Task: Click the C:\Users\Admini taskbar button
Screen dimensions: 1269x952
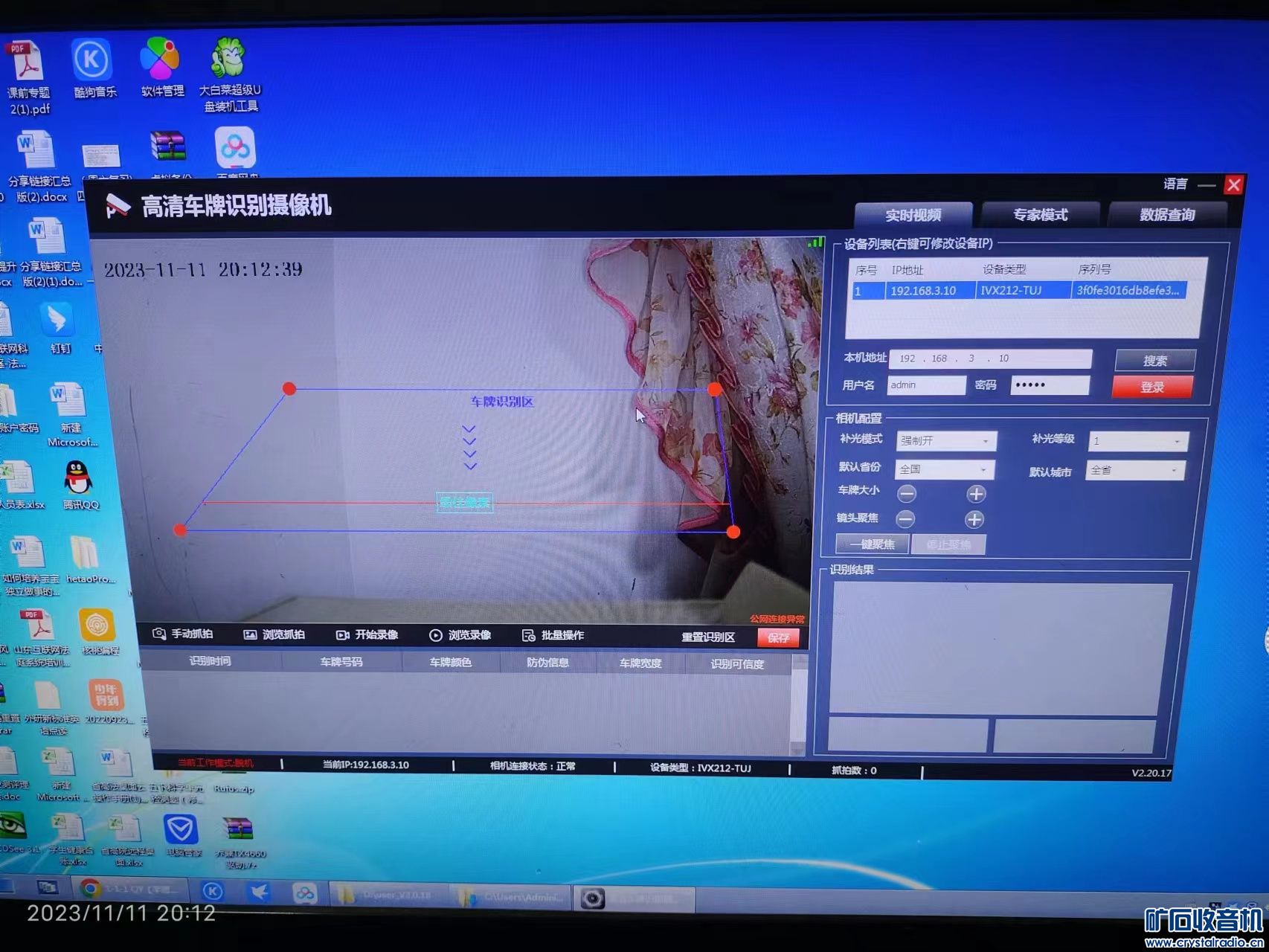Action: [x=511, y=897]
